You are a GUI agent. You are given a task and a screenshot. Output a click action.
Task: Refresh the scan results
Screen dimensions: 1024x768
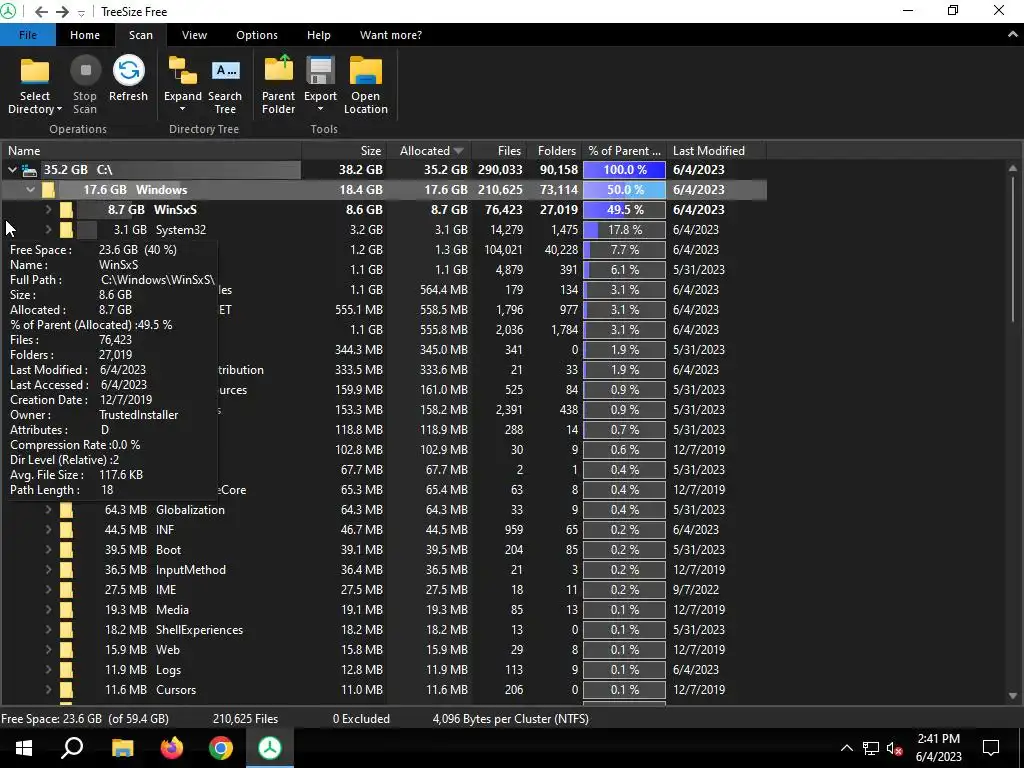pos(128,80)
